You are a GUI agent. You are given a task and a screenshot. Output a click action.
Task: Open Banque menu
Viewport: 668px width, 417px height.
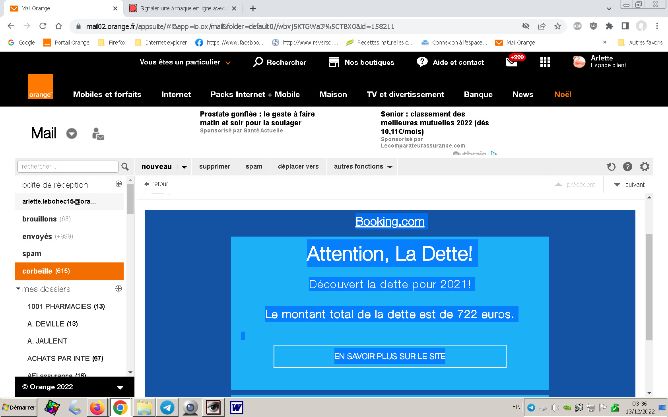(478, 94)
